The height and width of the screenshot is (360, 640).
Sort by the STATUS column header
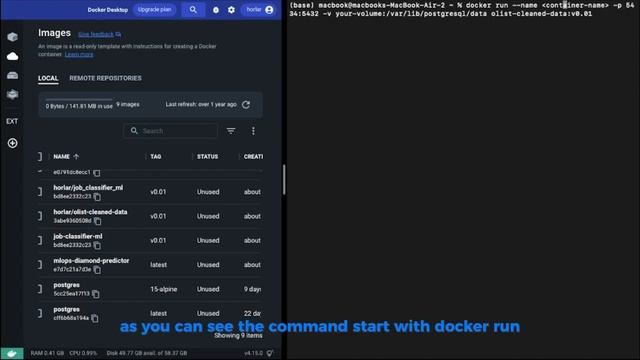coord(207,156)
